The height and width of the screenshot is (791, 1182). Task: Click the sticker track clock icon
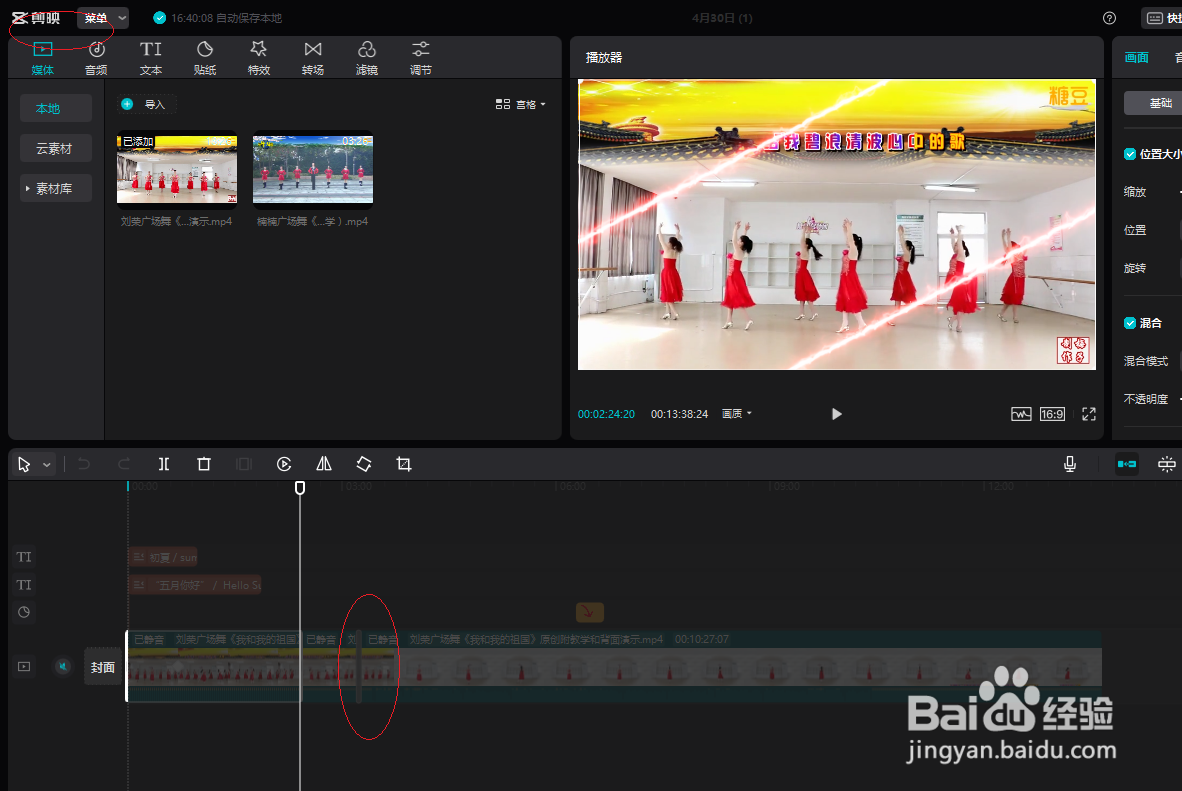[x=24, y=612]
